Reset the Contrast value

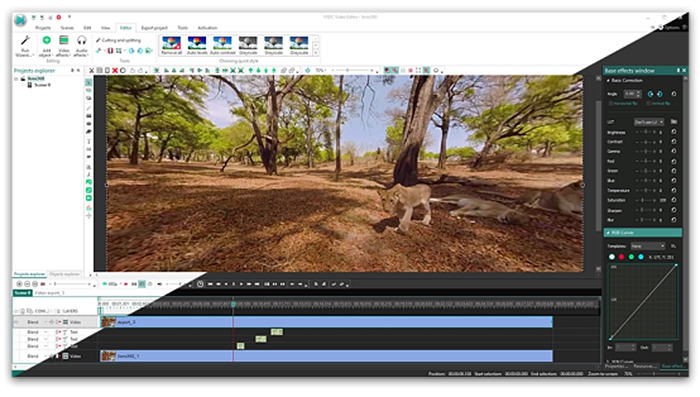[x=674, y=142]
